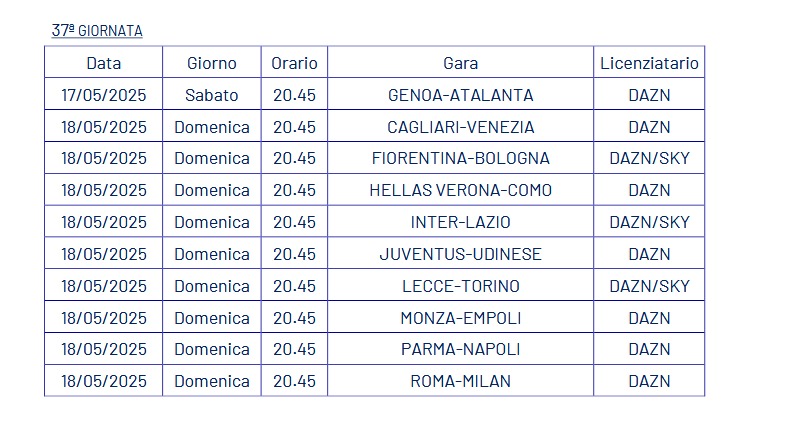Click the ROMA-MILAN match cell
The image size is (796, 423).
(x=460, y=381)
